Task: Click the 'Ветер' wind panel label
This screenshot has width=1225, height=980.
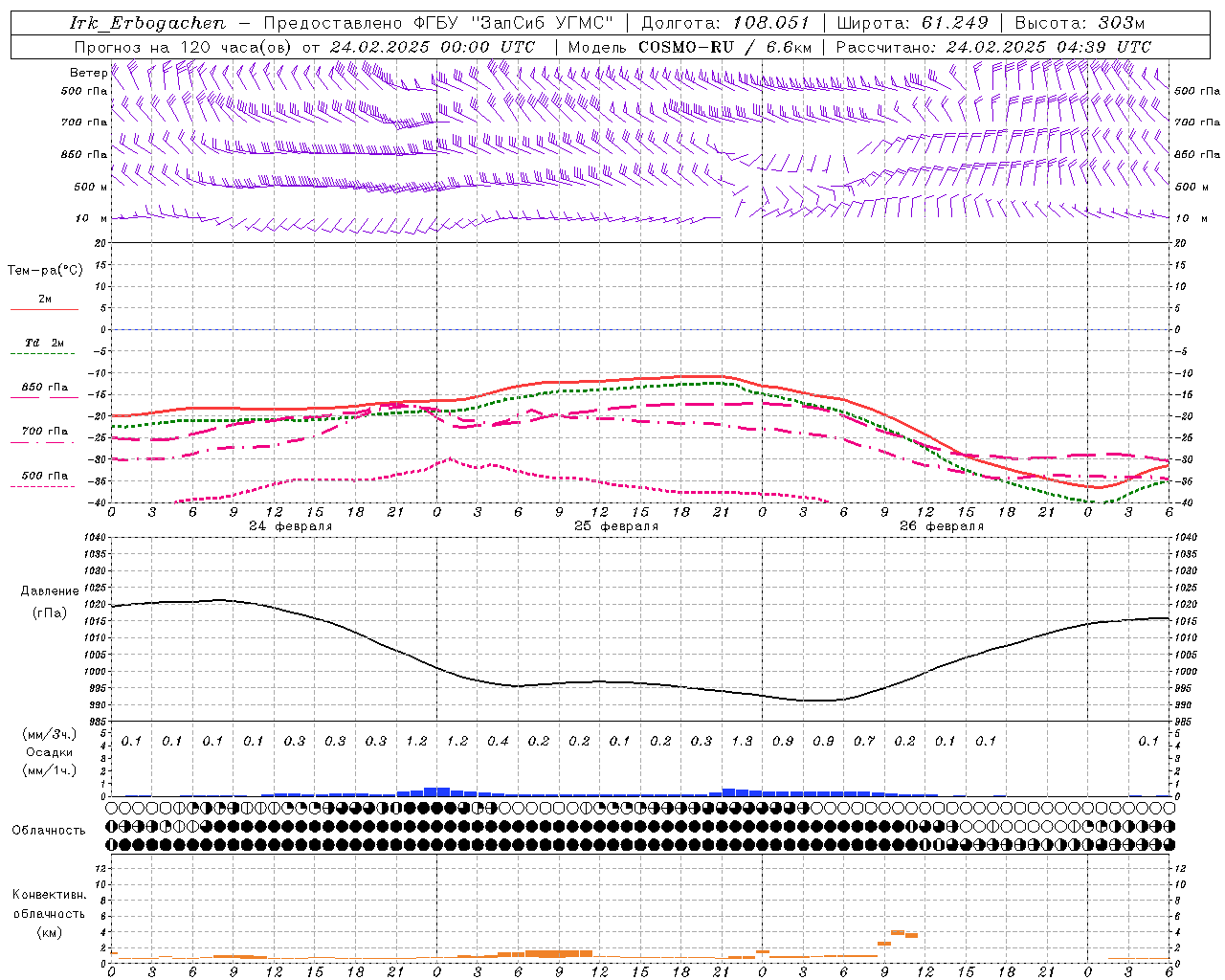Action: pyautogui.click(x=88, y=73)
